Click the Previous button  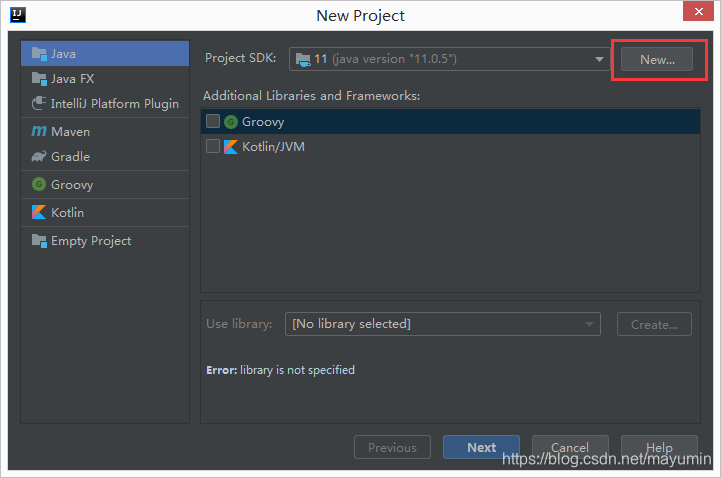392,447
